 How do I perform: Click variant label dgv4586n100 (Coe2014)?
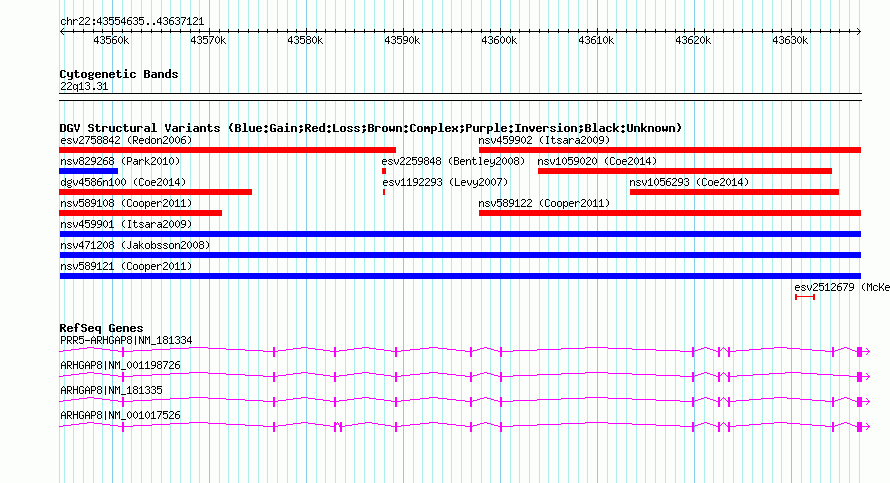(123, 182)
